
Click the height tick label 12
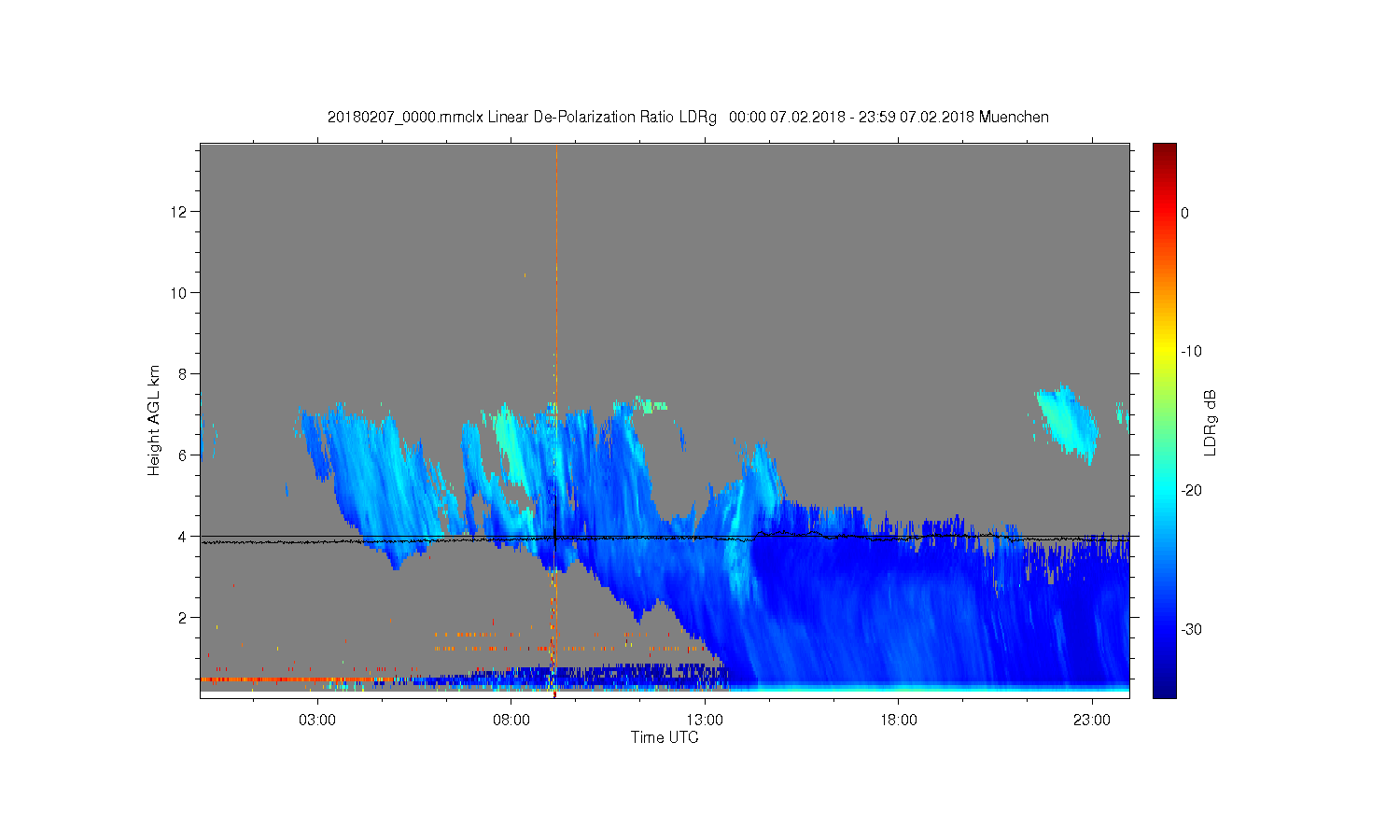coord(179,212)
